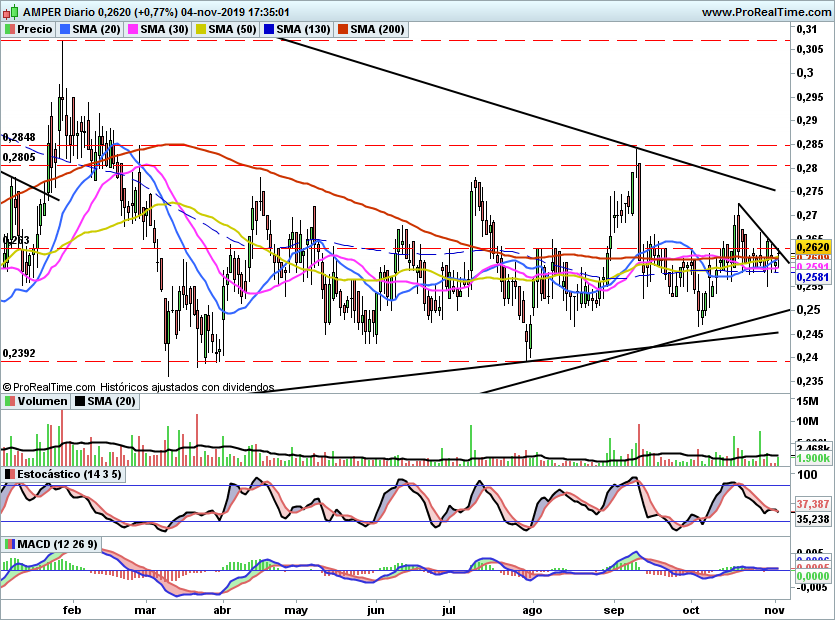Image resolution: width=835 pixels, height=620 pixels.
Task: Click the 0,2620 current price tag
Action: 813,247
